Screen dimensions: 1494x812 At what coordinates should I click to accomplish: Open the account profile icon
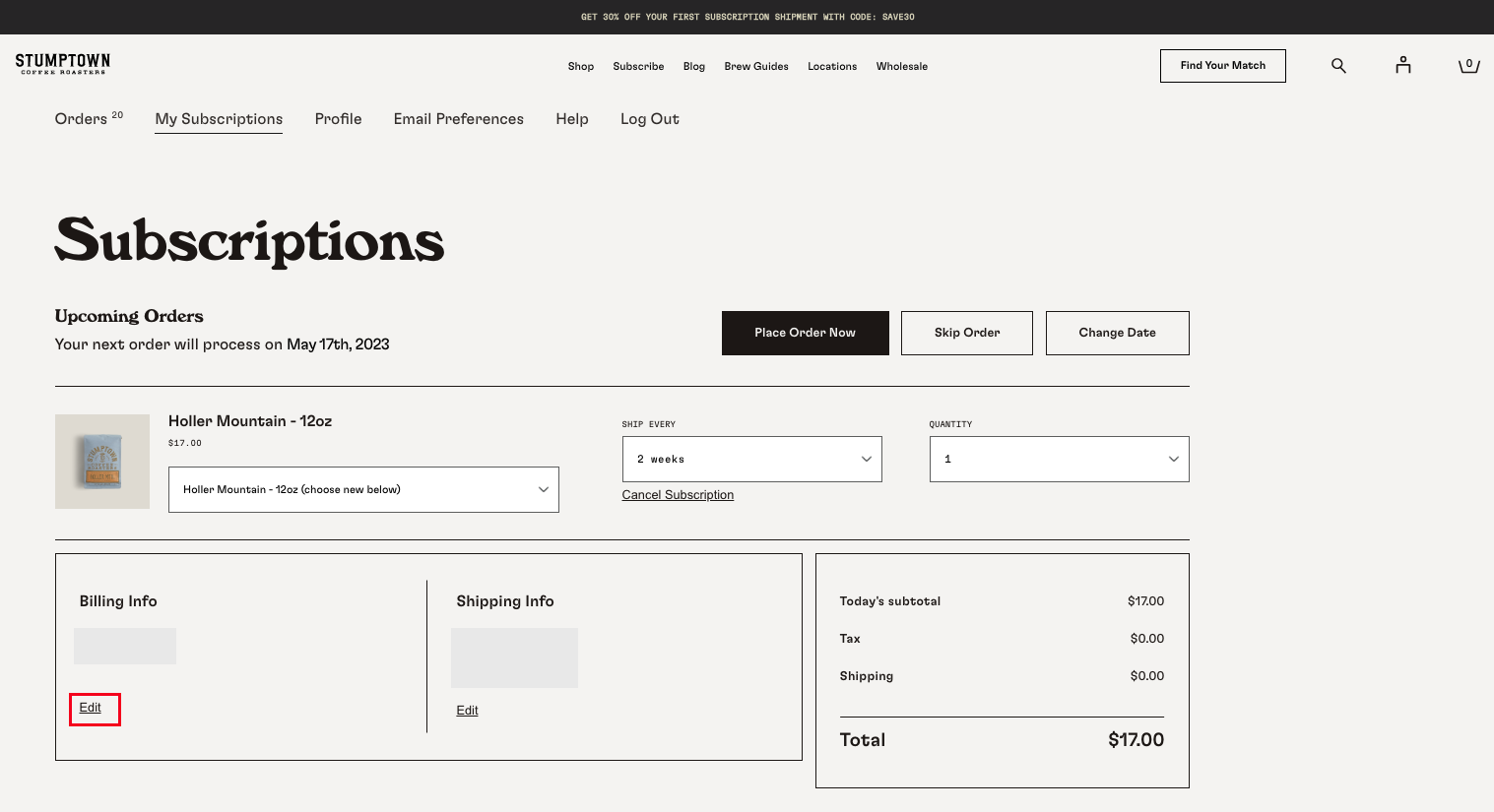[1403, 65]
